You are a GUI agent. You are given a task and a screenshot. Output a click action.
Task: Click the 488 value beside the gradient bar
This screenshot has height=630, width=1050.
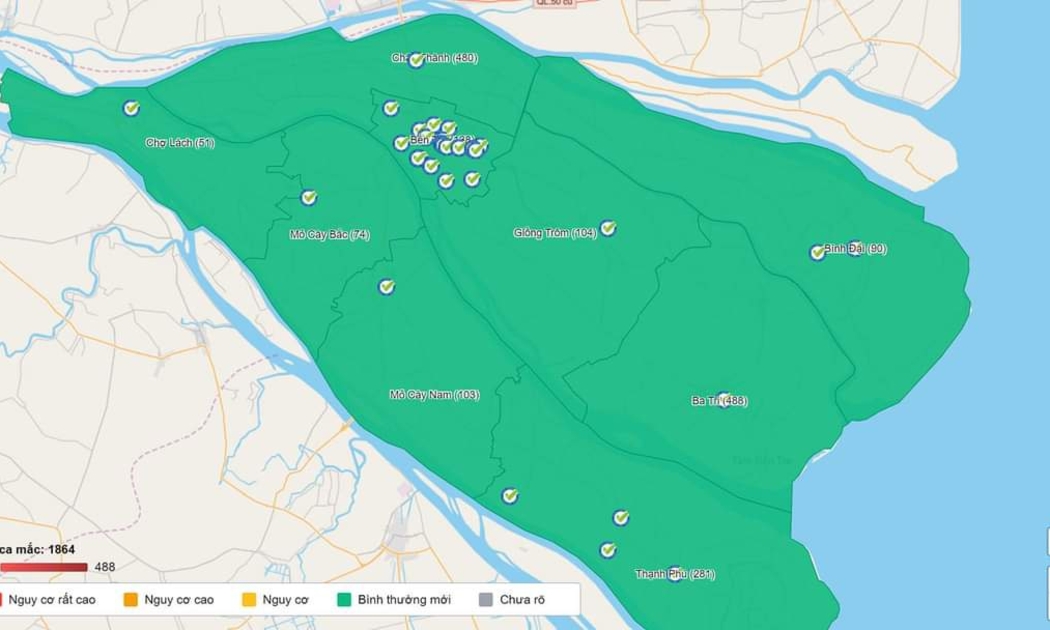(104, 567)
